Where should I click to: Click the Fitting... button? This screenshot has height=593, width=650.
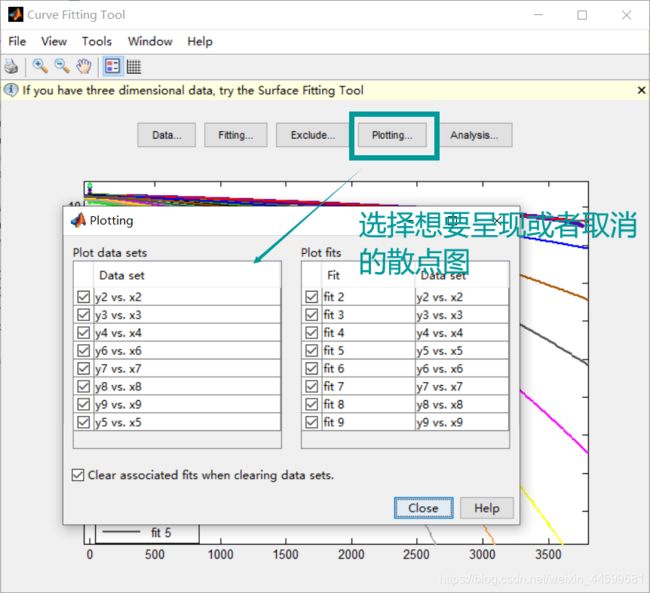[x=235, y=135]
